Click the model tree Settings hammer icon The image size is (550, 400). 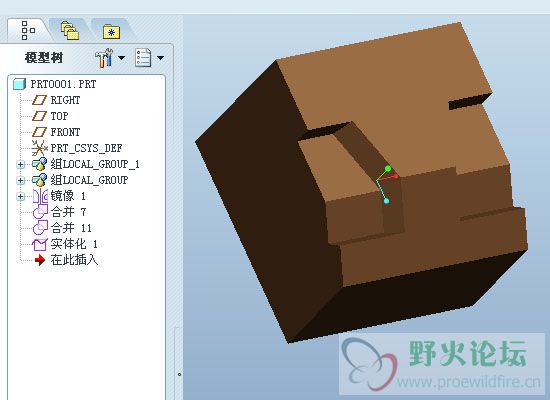point(104,58)
